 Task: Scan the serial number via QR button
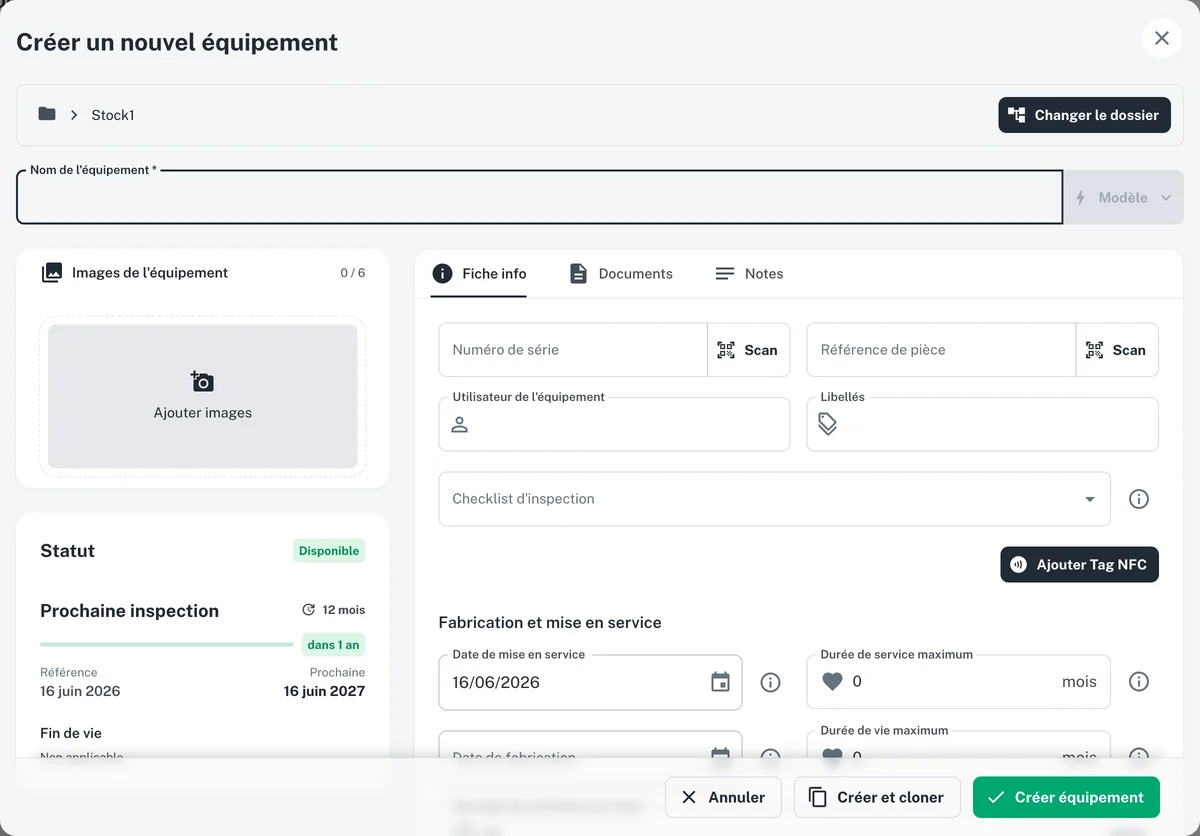click(x=748, y=350)
